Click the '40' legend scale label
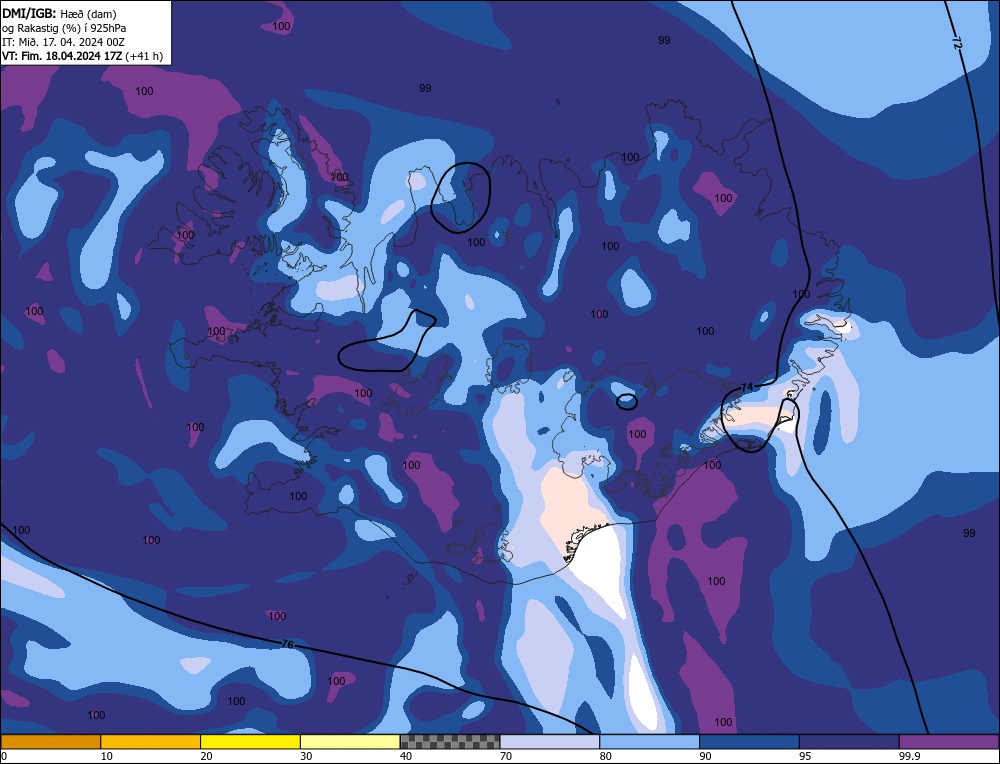The width and height of the screenshot is (1000, 764). (406, 756)
